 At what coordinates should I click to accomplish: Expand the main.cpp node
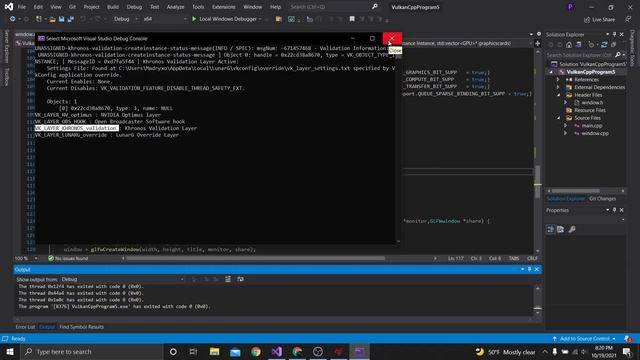(565, 126)
